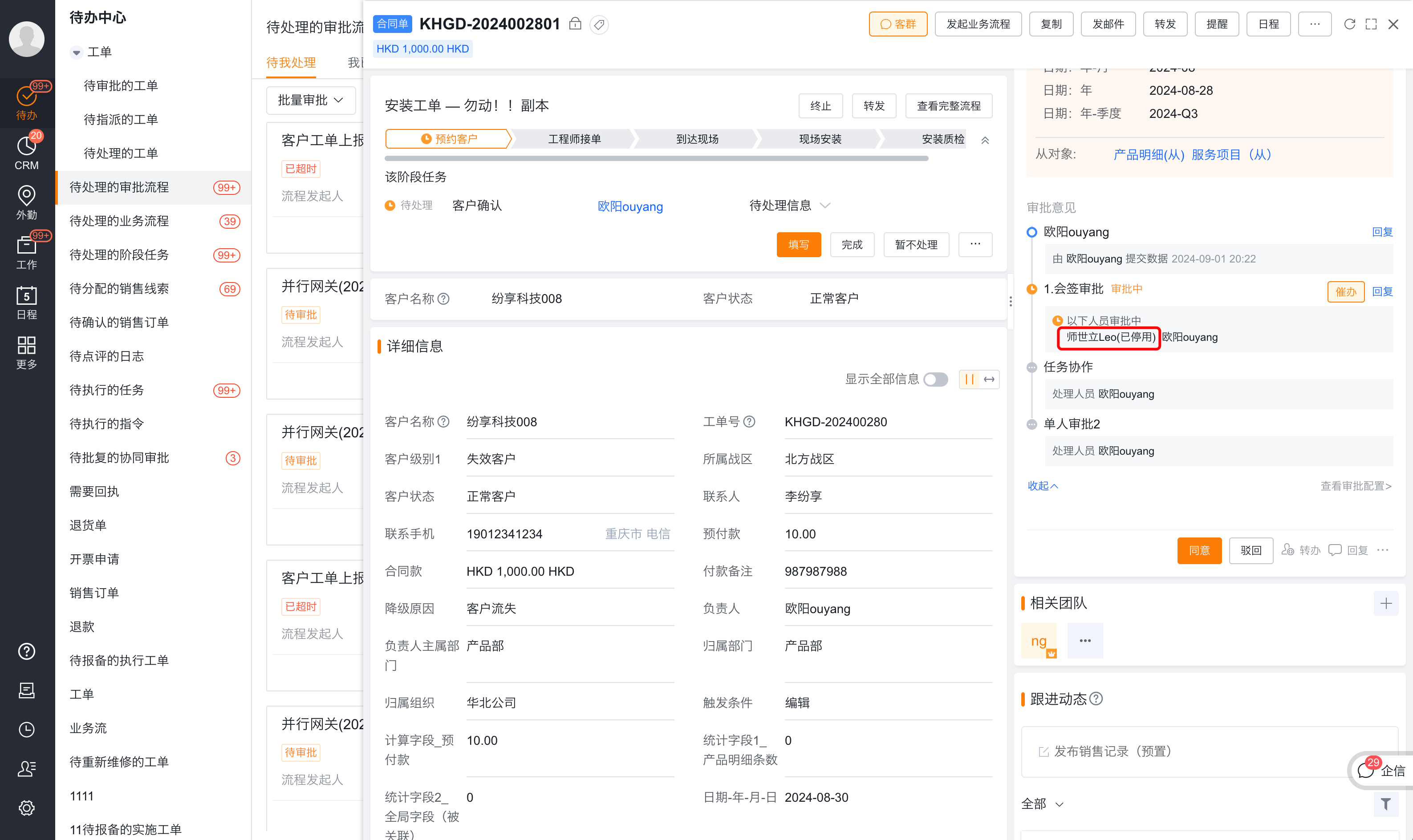Collapse the 工单 tree group
Image resolution: width=1413 pixels, height=840 pixels.
(x=76, y=52)
